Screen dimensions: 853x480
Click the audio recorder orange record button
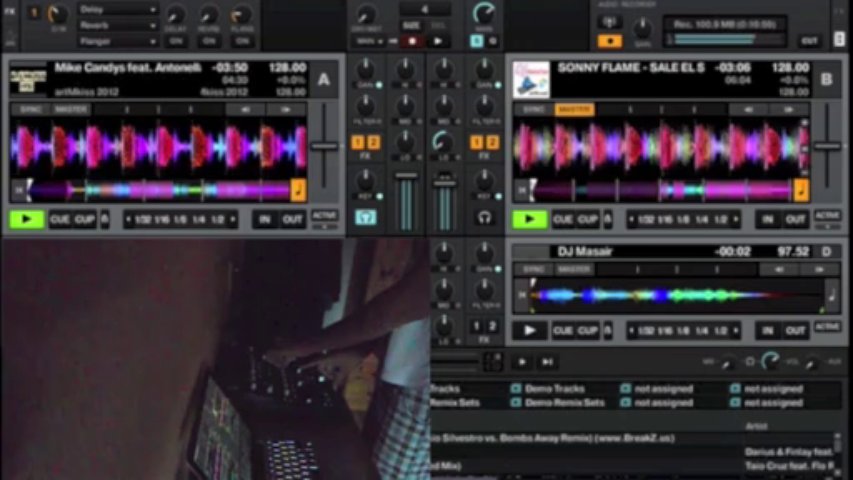pos(609,41)
